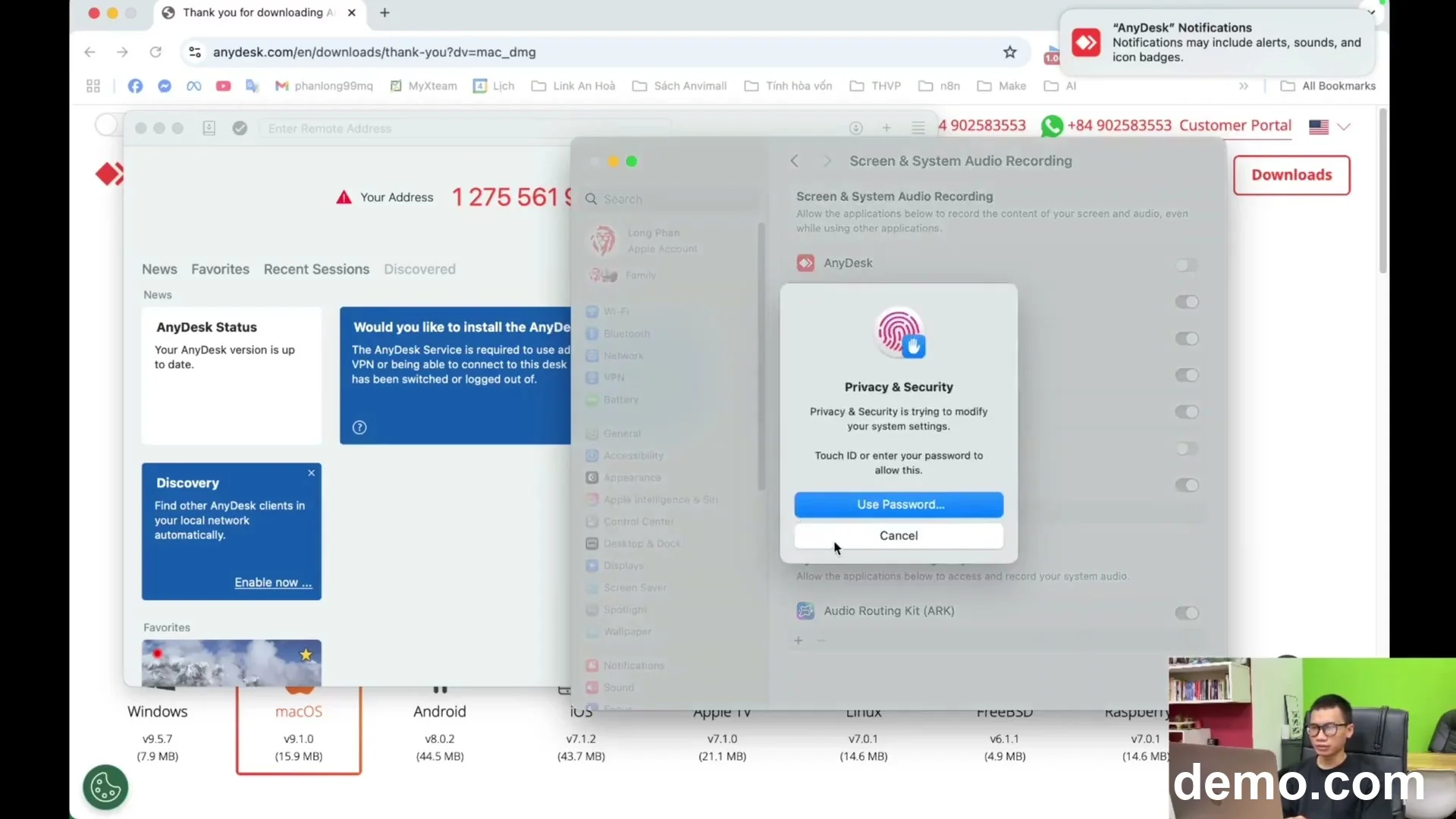This screenshot has width=1456, height=819.
Task: Switch to Discovered tab in AnyDesk
Action: point(419,269)
